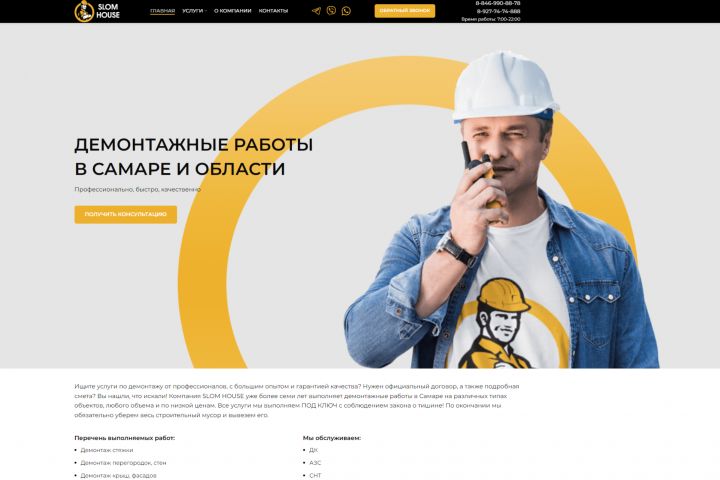
Task: Click the hero image of the builder
Action: [501, 211]
